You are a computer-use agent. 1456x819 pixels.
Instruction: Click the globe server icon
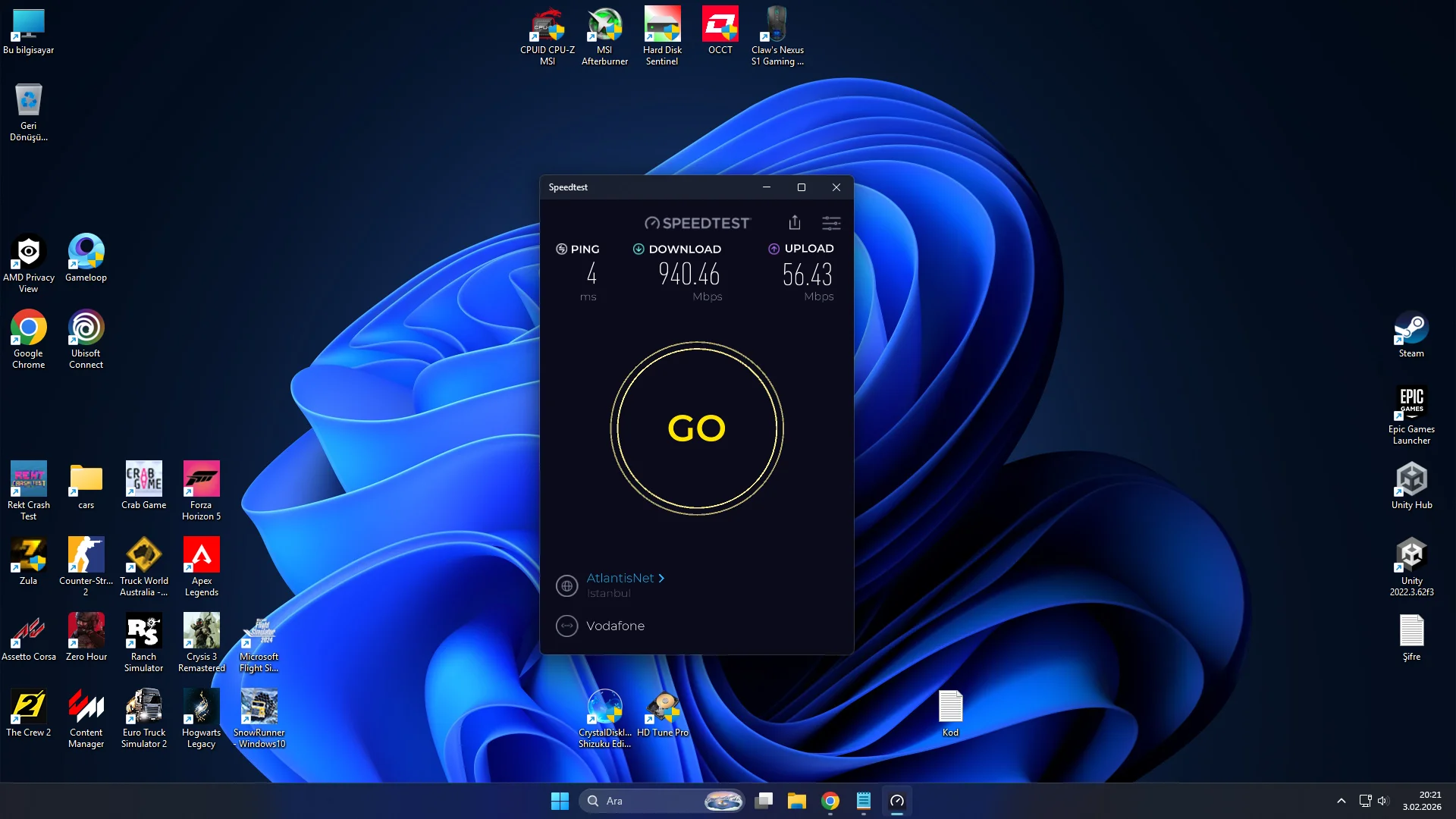566,585
